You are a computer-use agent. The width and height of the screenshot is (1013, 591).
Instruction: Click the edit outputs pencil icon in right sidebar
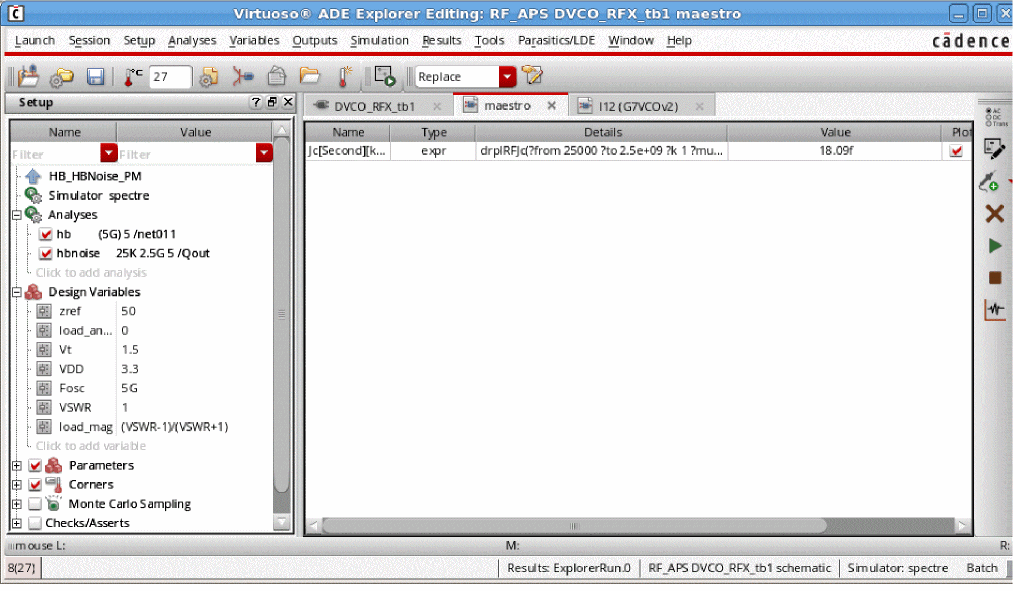(x=994, y=149)
